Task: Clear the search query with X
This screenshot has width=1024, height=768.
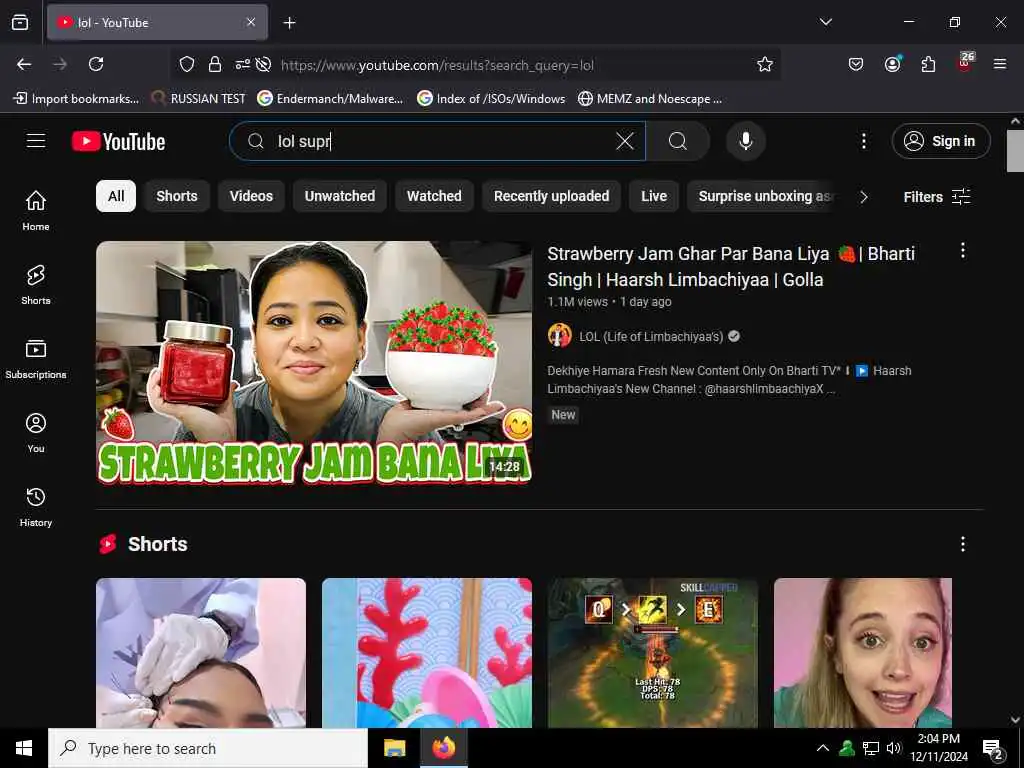Action: (x=625, y=141)
